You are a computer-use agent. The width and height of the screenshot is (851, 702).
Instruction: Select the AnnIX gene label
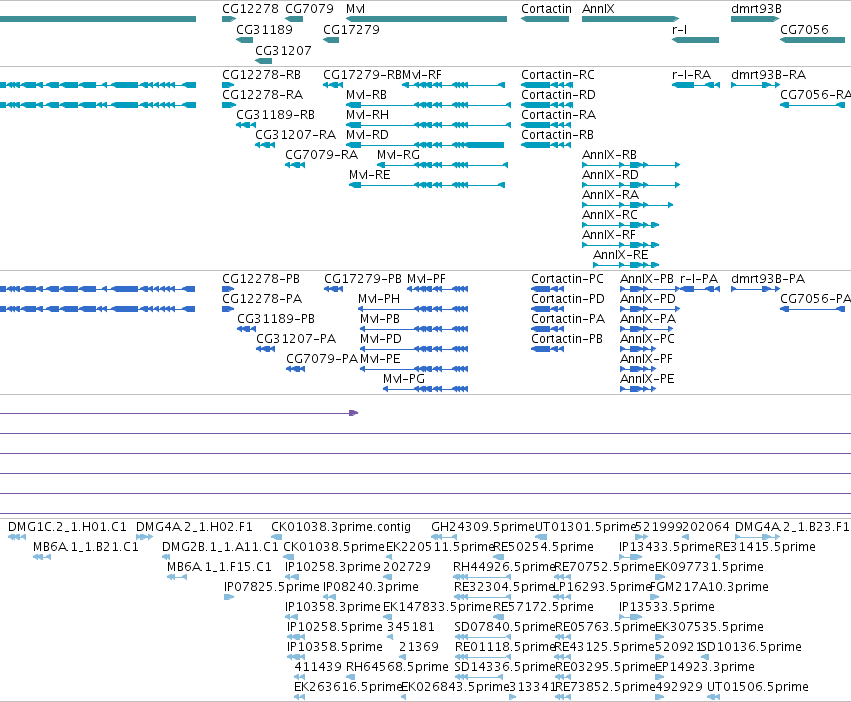tap(598, 9)
